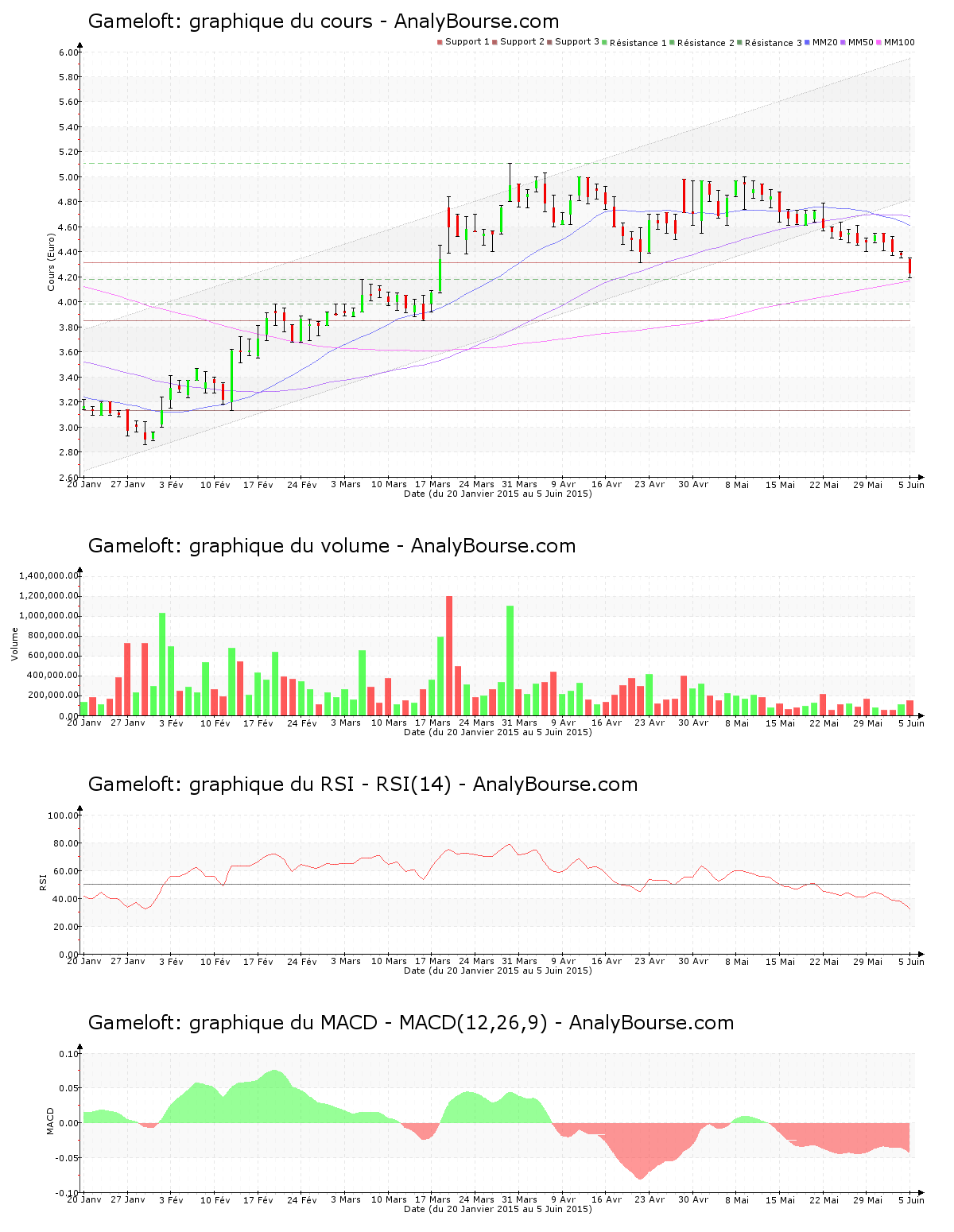Select the -0.05 MACD axis value
The height and width of the screenshot is (1232, 954).
68,1158
